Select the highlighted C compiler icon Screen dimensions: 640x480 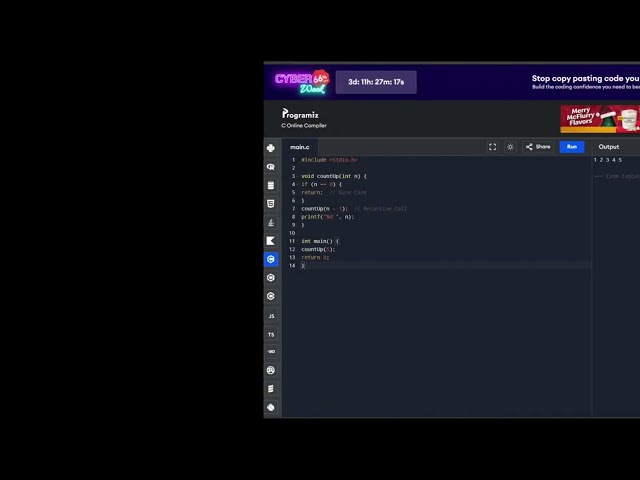[271, 259]
